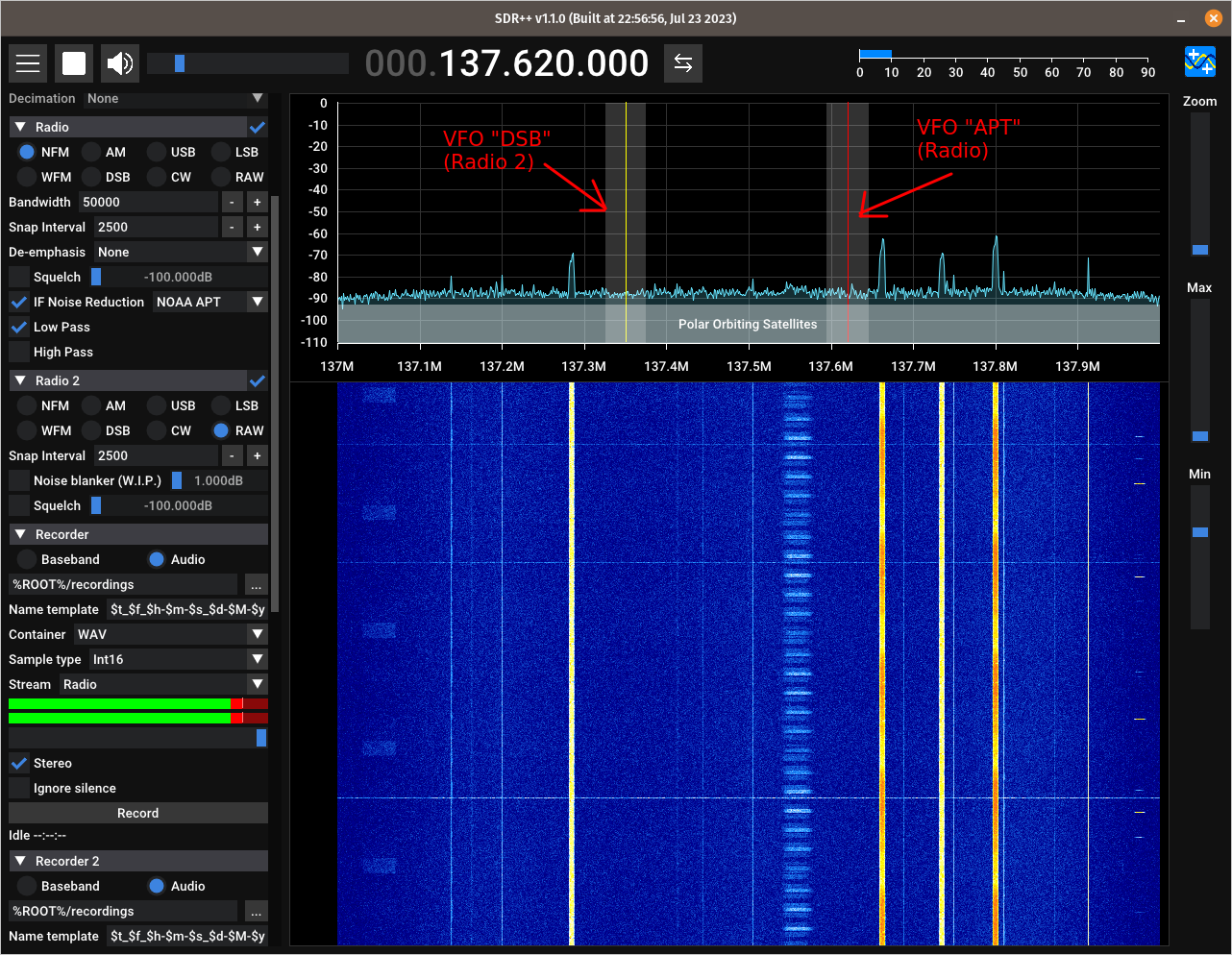Viewport: 1232px width, 955px height.
Task: Adjust the volume slider next to speaker
Action: coord(248,63)
